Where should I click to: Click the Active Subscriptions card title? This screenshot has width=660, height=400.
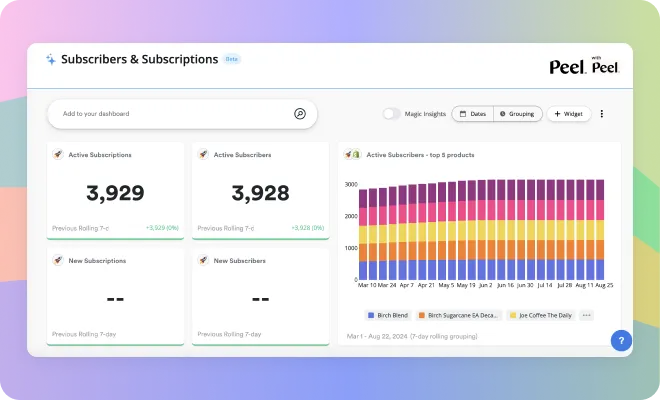100,155
